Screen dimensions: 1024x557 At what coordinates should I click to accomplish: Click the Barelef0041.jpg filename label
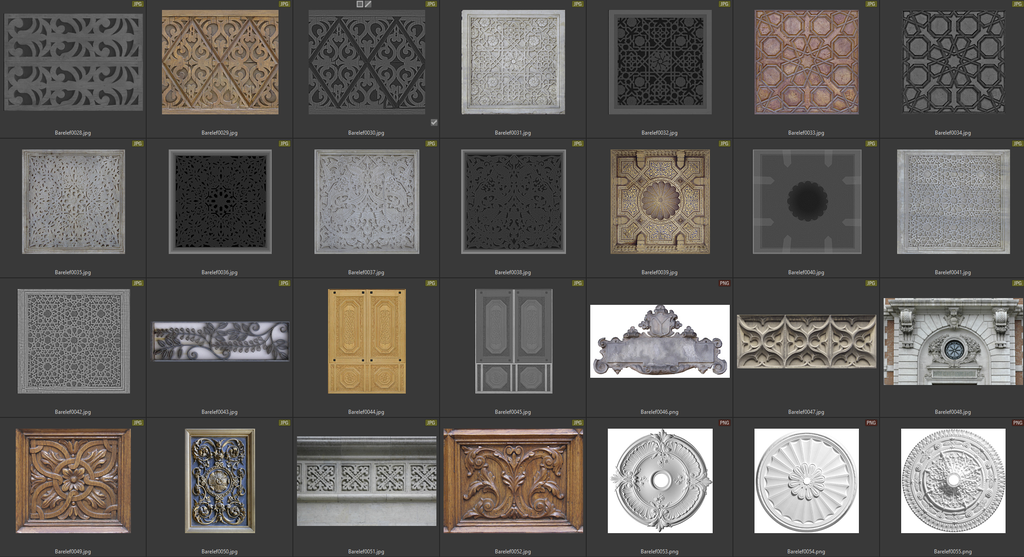(953, 272)
